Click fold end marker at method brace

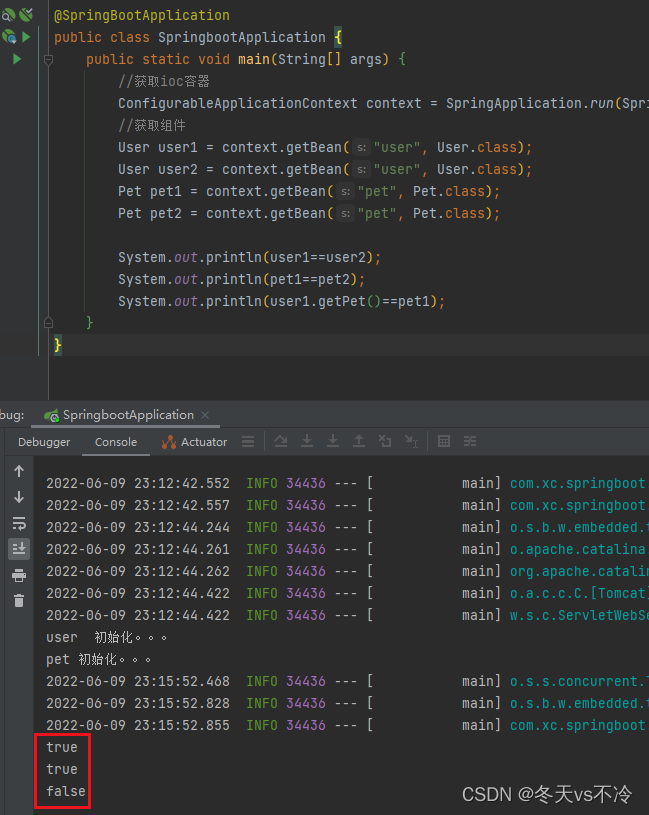tap(48, 323)
